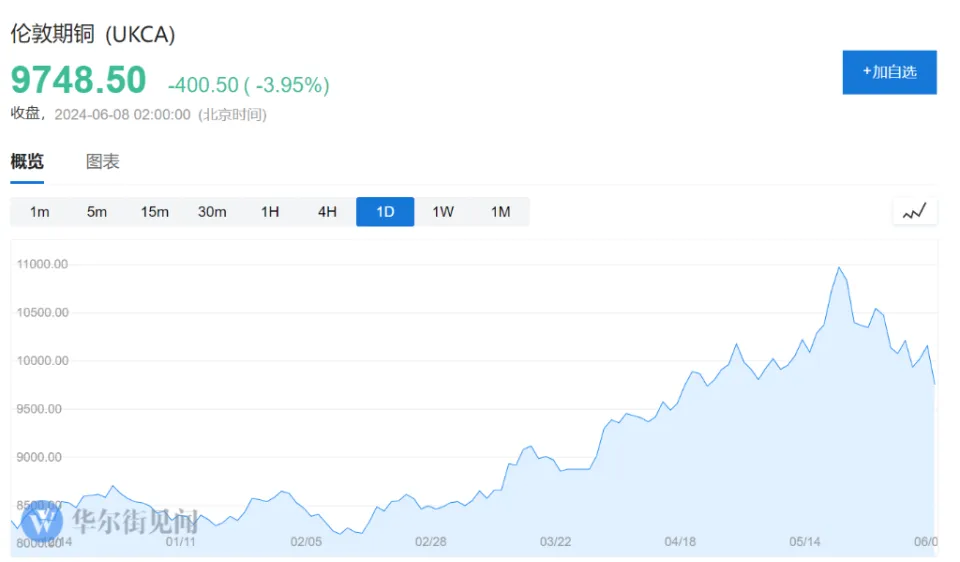Select the active 1D timeframe
The height and width of the screenshot is (562, 960).
coord(385,212)
